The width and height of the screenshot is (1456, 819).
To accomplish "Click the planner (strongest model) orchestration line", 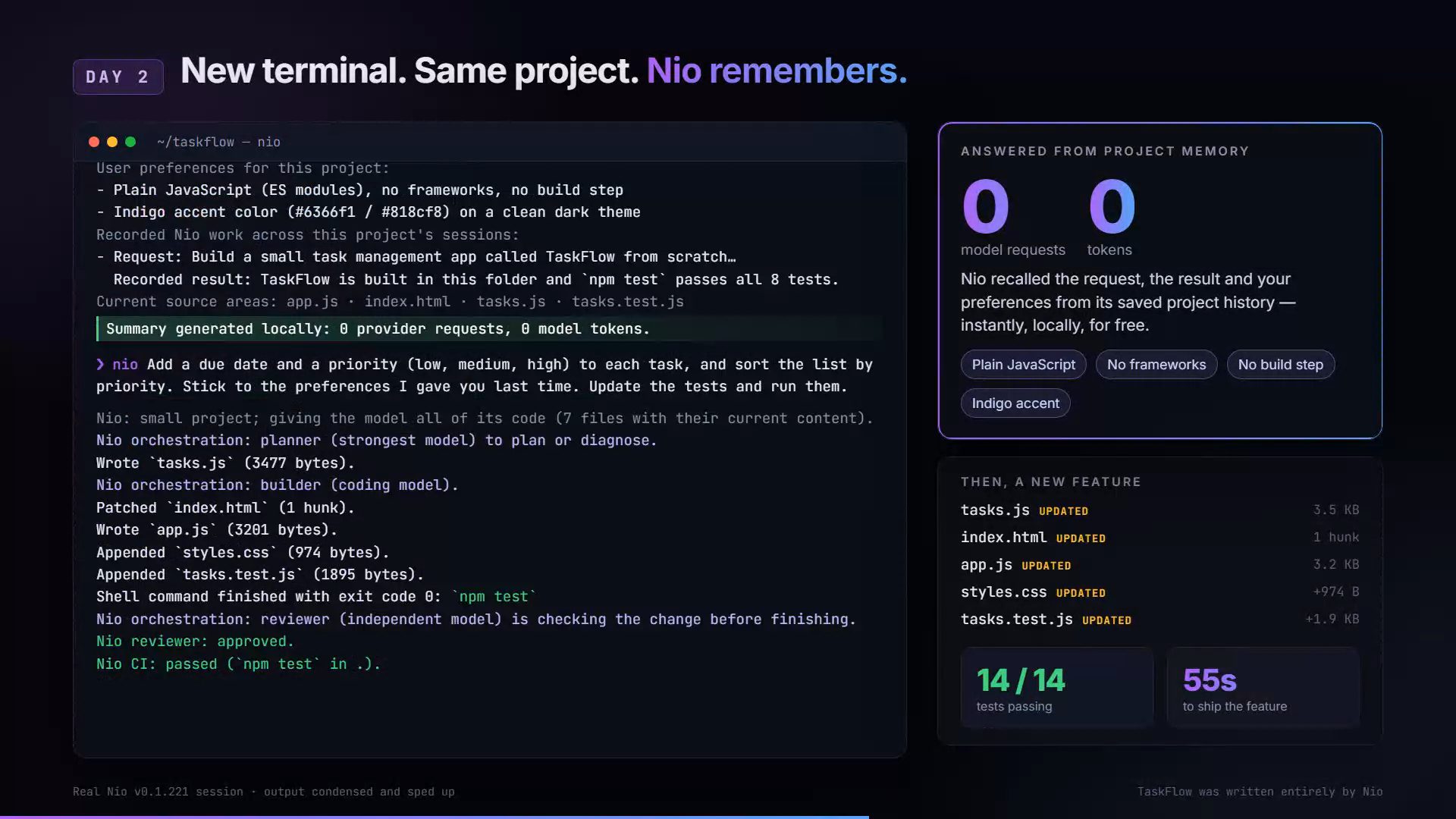I will click(376, 441).
